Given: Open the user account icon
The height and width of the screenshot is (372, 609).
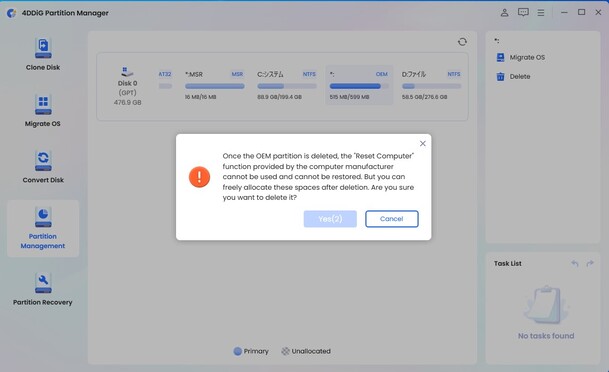Looking at the screenshot, I should (504, 13).
